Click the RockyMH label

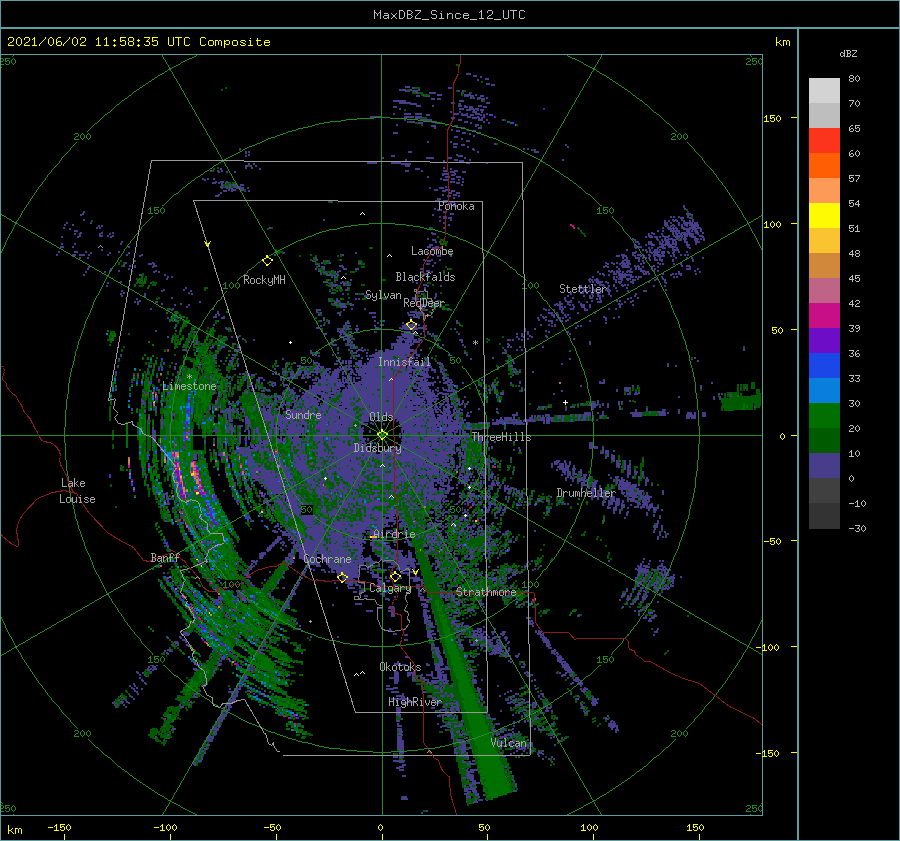coord(264,280)
